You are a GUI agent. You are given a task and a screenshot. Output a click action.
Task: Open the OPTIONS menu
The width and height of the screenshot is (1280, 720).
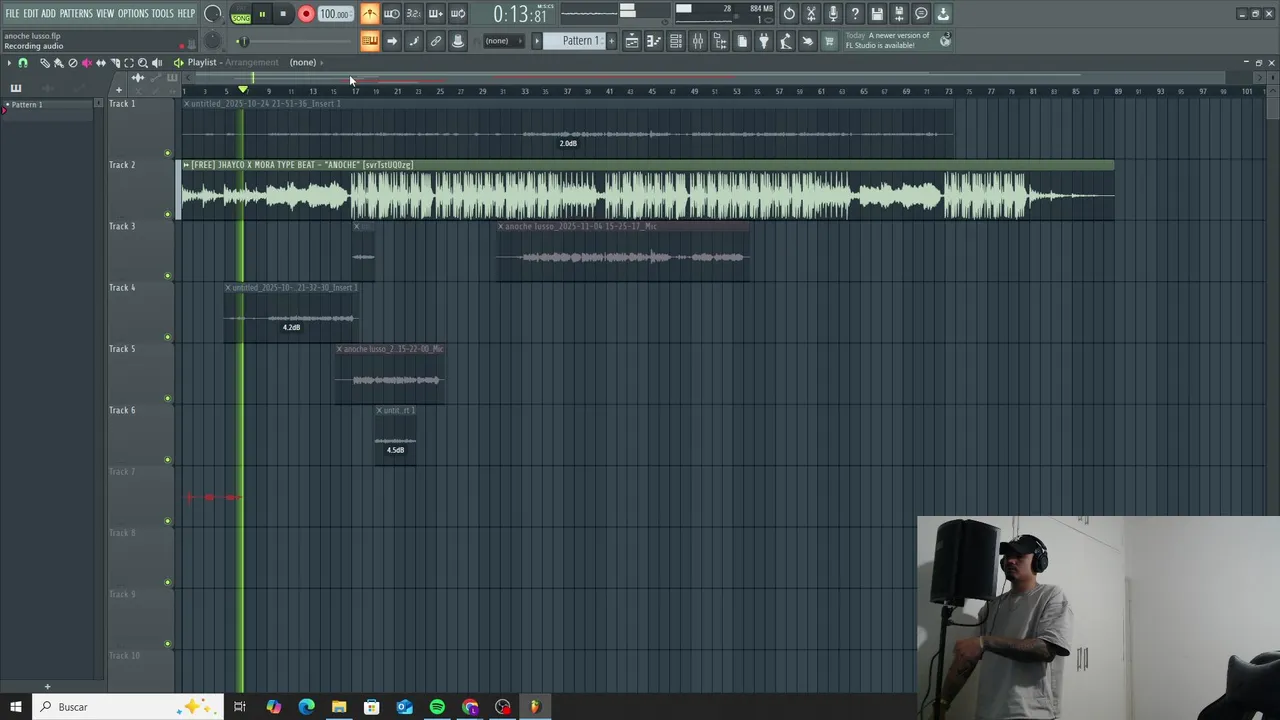(133, 13)
